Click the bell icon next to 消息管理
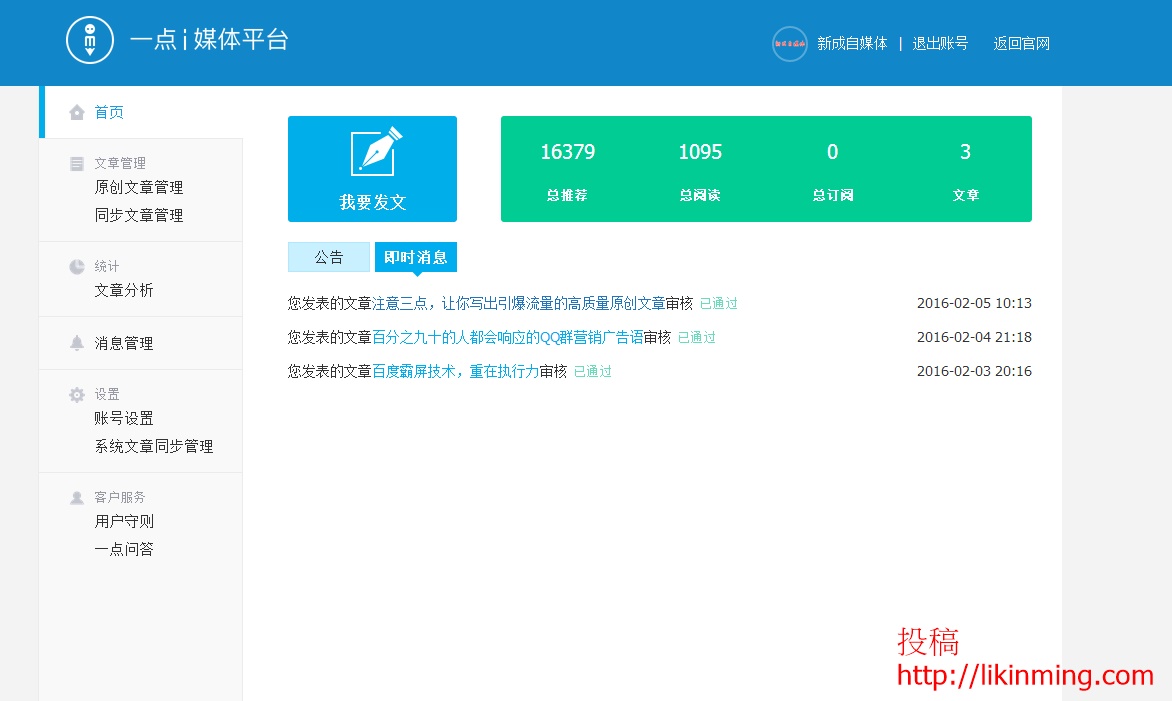1172x701 pixels. click(x=77, y=342)
